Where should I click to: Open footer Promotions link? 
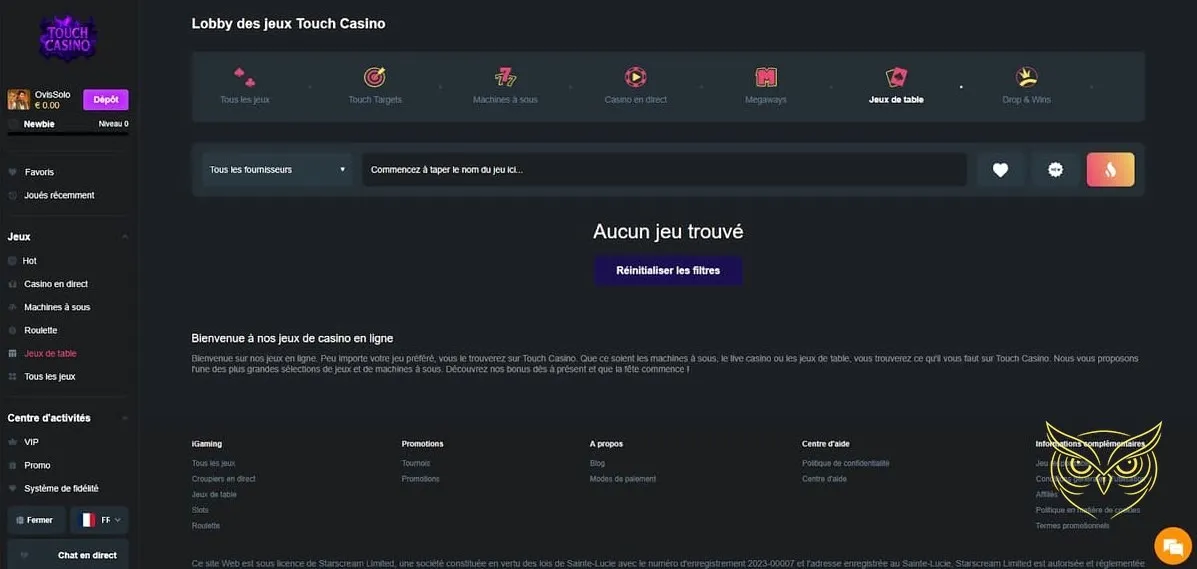click(421, 479)
